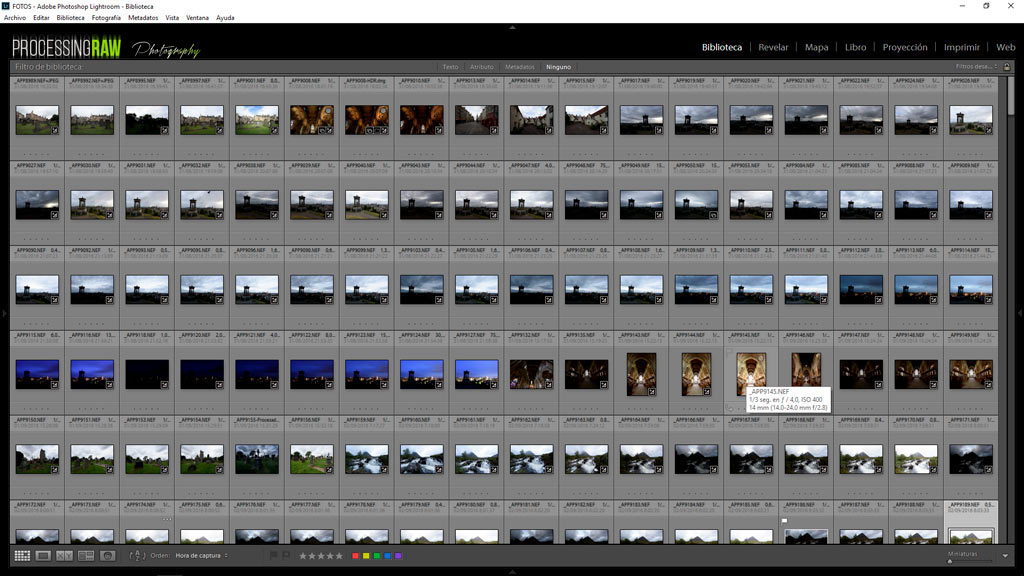Open Survey view
The height and width of the screenshot is (576, 1024).
pos(86,555)
